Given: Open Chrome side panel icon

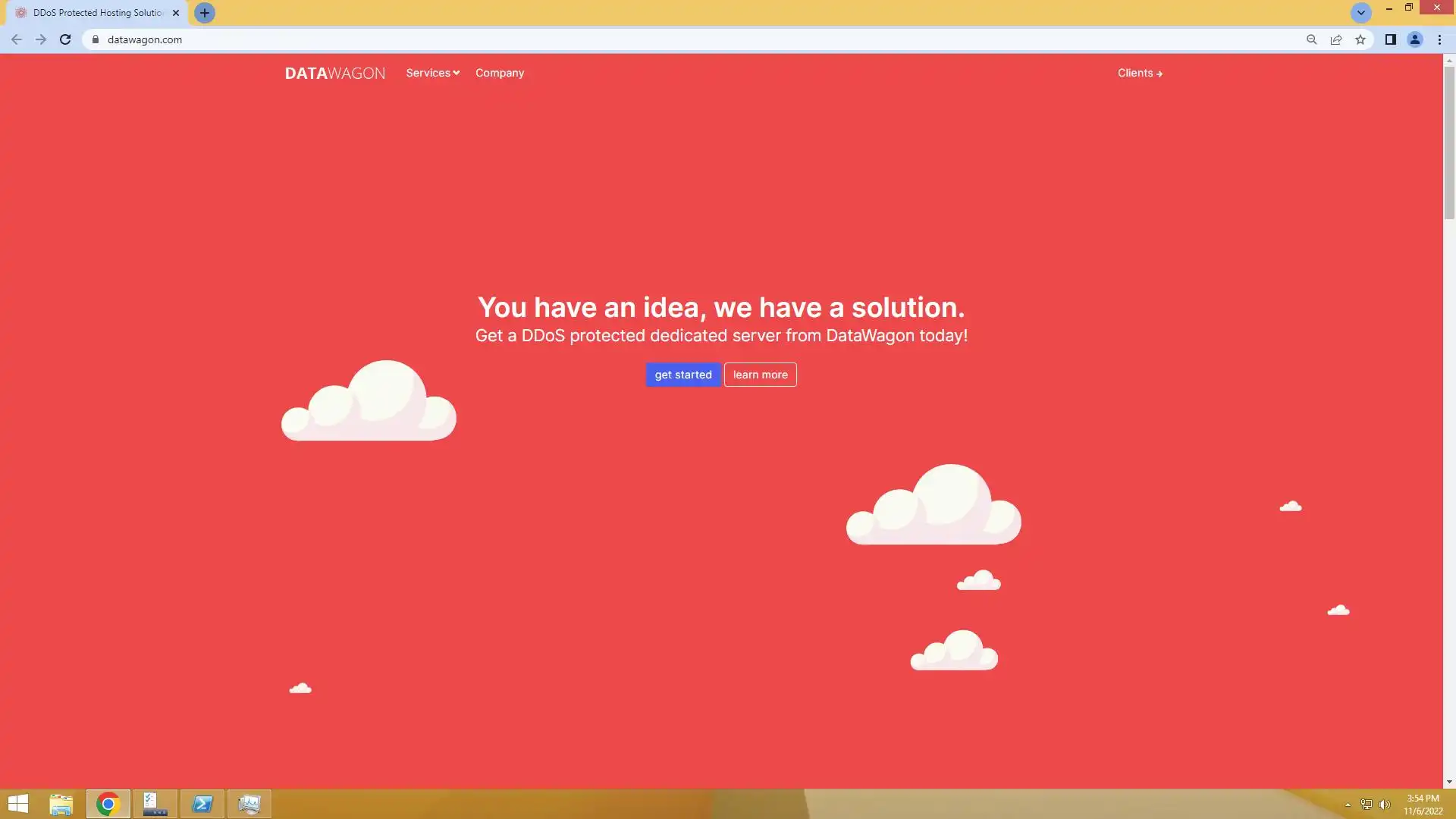Looking at the screenshot, I should (x=1390, y=39).
